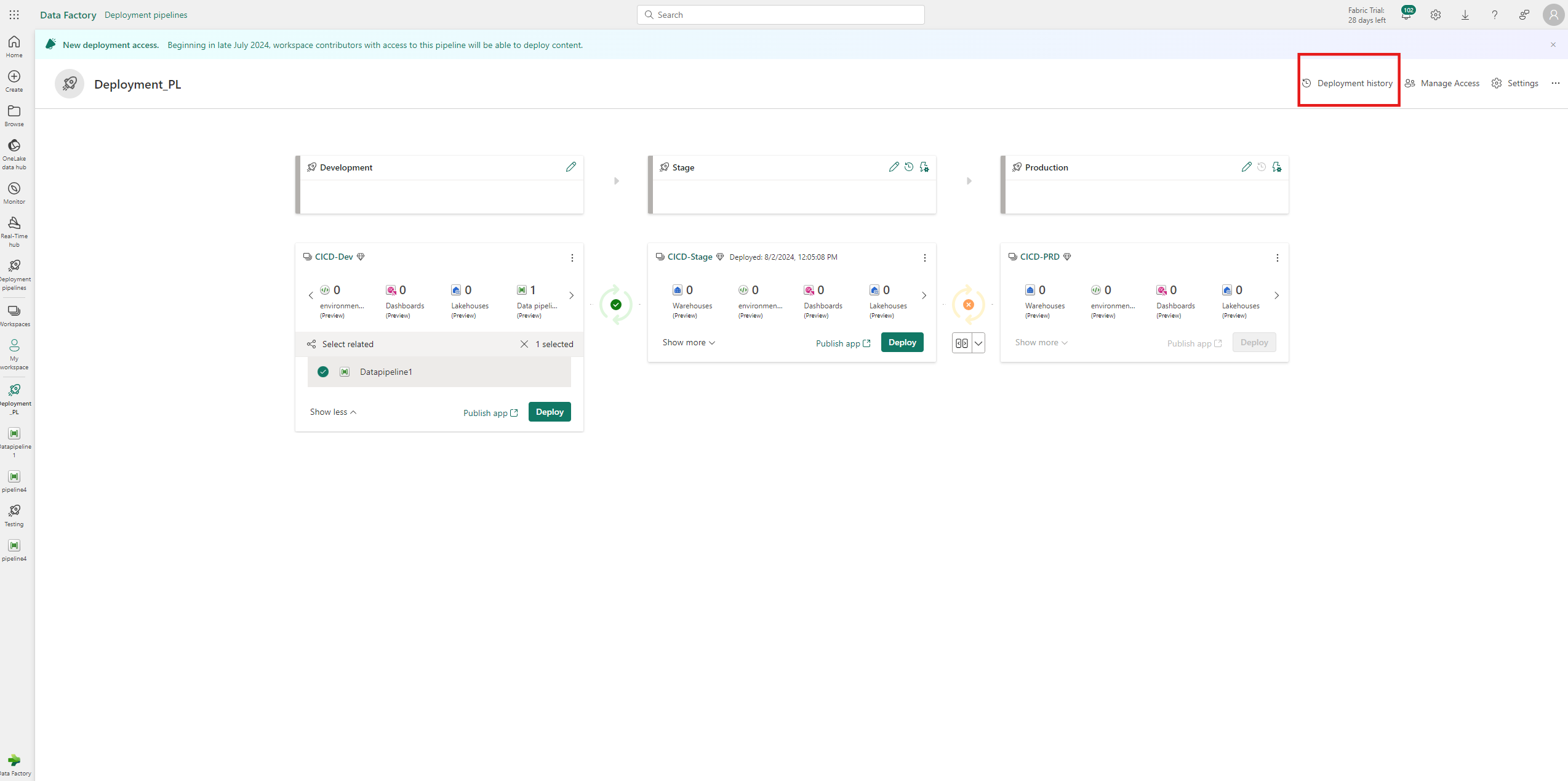Click Select related in CICD-Dev

pos(340,344)
